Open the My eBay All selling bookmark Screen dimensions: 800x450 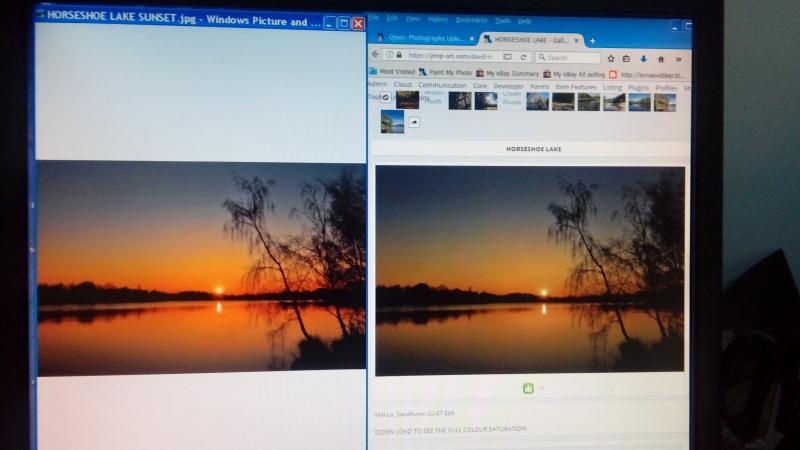(x=574, y=74)
